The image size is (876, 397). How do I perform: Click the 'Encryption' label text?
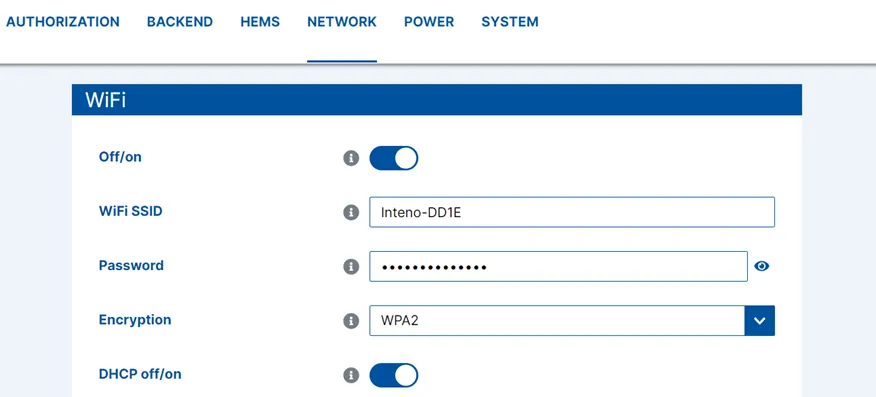[x=135, y=320]
